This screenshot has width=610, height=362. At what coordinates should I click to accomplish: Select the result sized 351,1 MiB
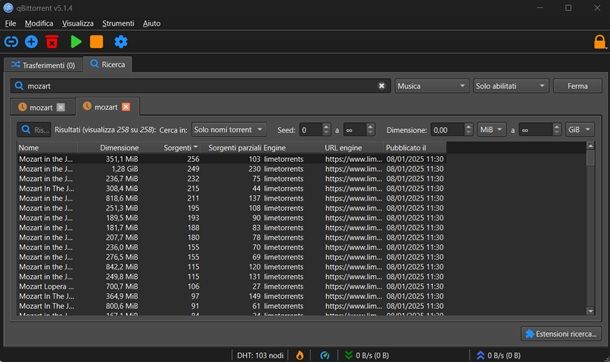point(232,159)
